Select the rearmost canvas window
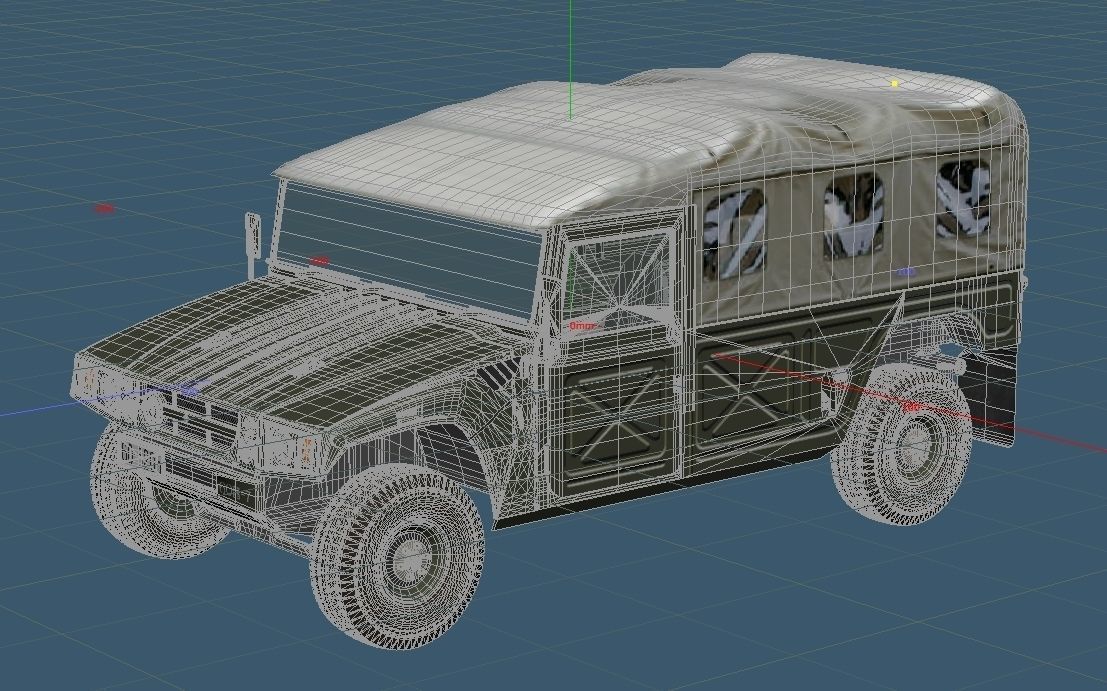 tap(963, 197)
